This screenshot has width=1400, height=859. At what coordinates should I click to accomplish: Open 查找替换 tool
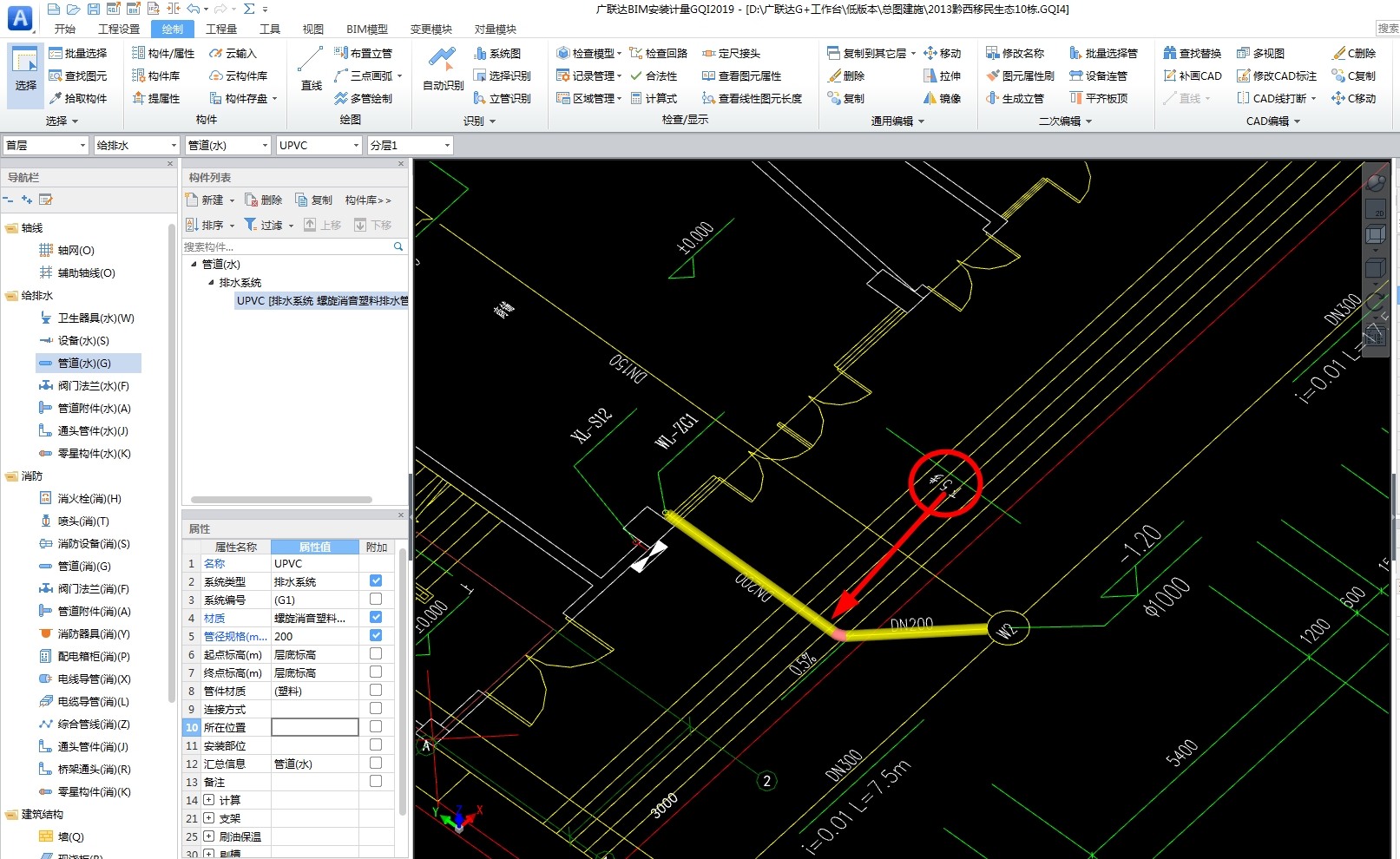1193,53
